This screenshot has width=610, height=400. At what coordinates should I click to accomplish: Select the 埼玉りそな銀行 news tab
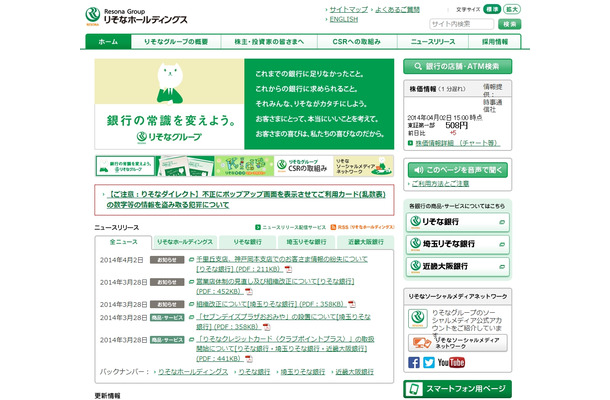click(306, 242)
